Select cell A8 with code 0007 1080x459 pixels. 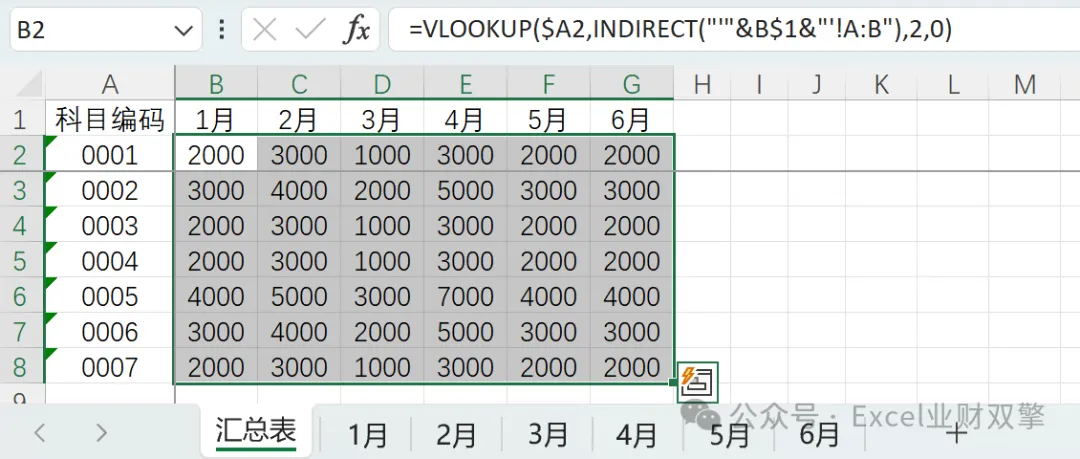point(110,367)
